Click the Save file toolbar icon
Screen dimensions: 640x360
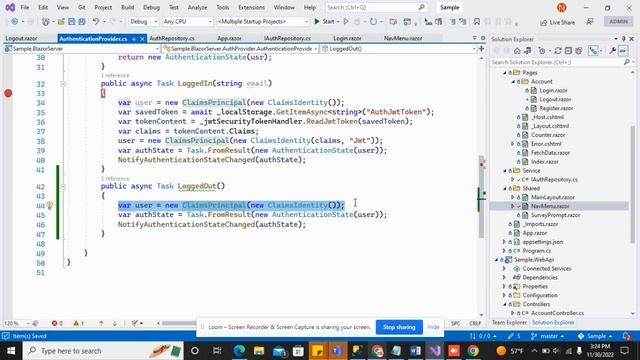[71, 22]
